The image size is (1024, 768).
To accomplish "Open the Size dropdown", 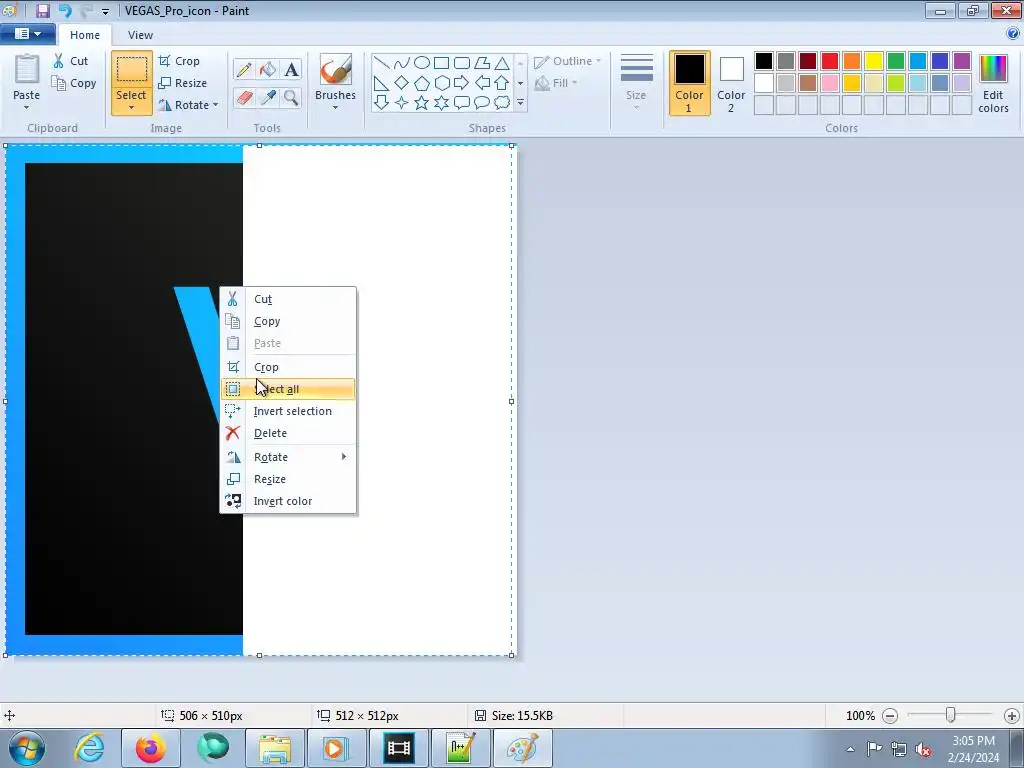I will point(636,83).
